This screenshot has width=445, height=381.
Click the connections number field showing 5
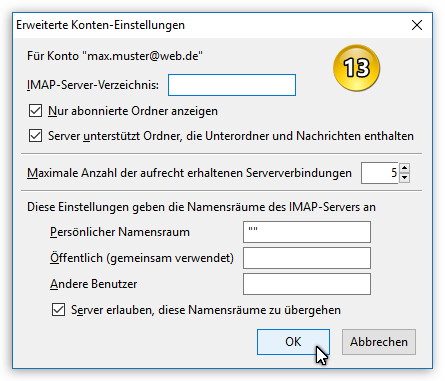point(380,173)
